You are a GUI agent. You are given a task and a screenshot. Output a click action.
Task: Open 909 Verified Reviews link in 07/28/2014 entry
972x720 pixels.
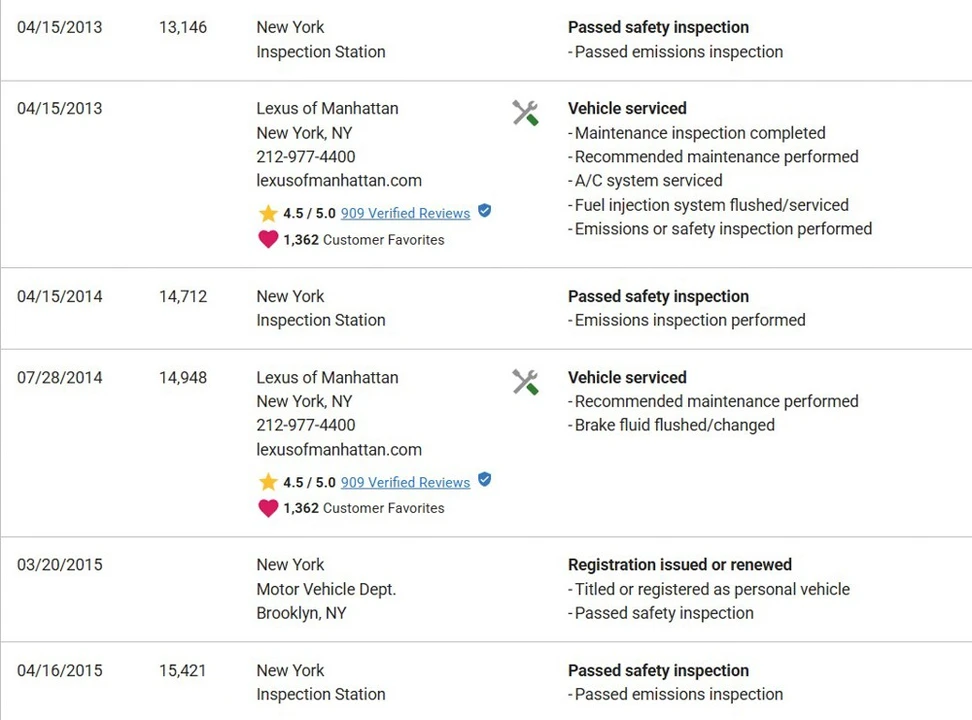[405, 482]
